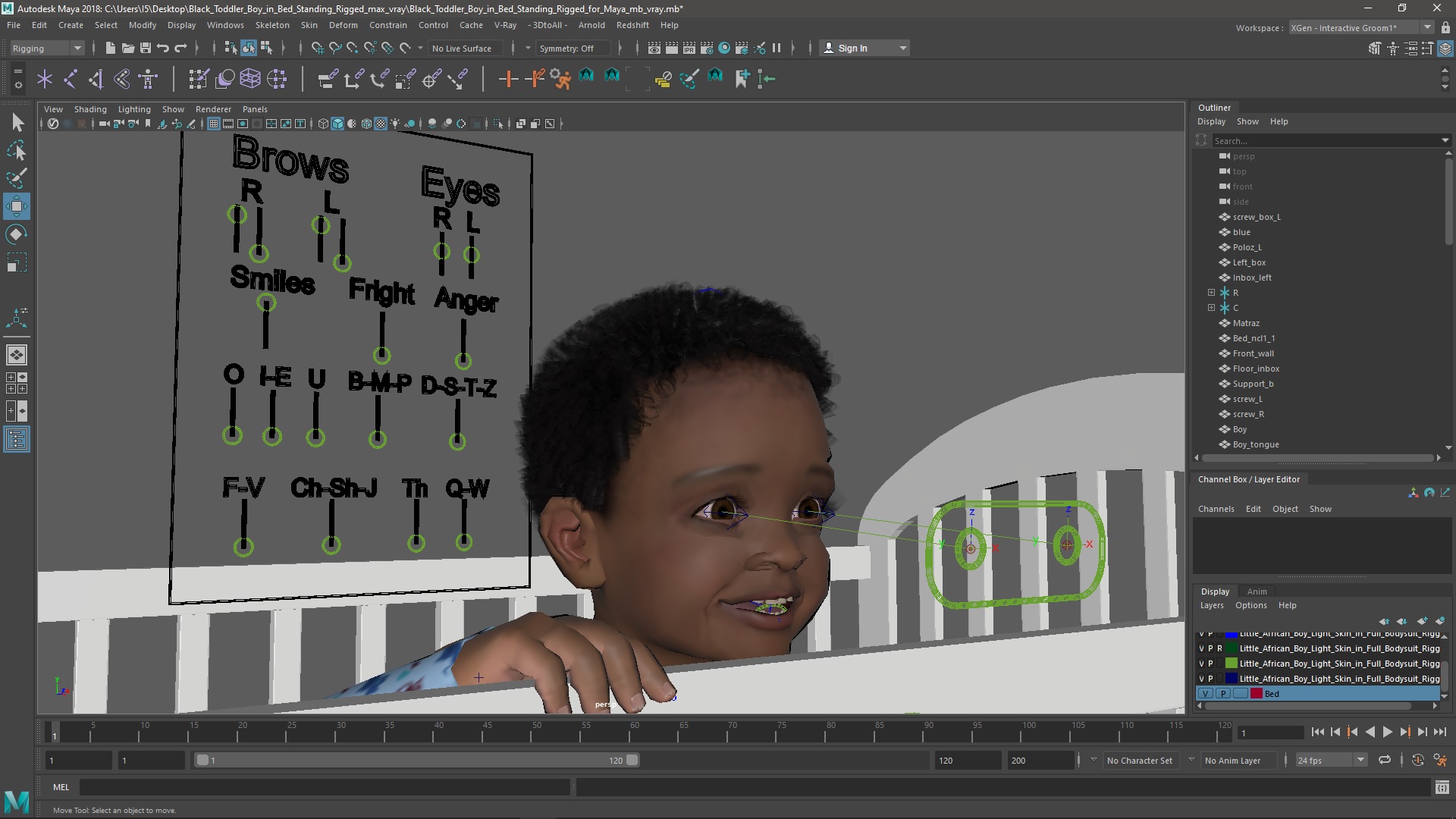Expand the Boy outliner tree item
The height and width of the screenshot is (819, 1456).
pyautogui.click(x=1209, y=429)
